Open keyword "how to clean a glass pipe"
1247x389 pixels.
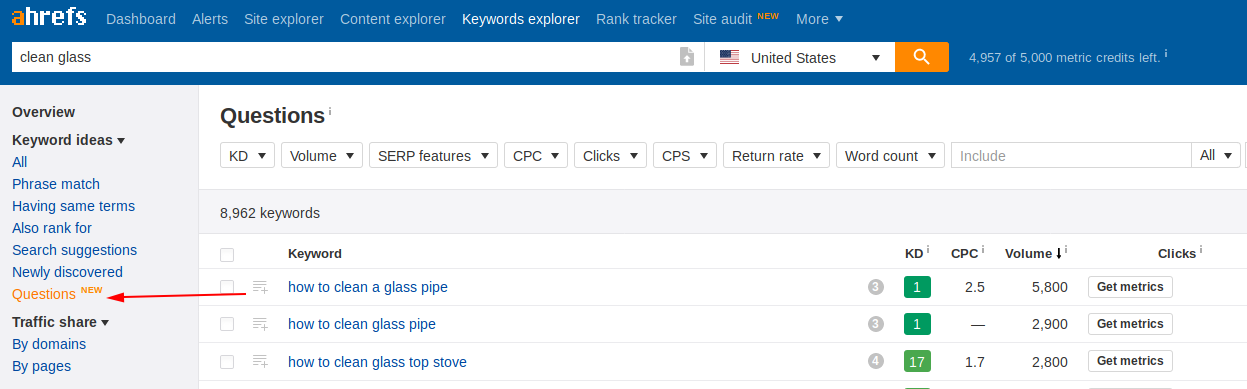(x=368, y=287)
